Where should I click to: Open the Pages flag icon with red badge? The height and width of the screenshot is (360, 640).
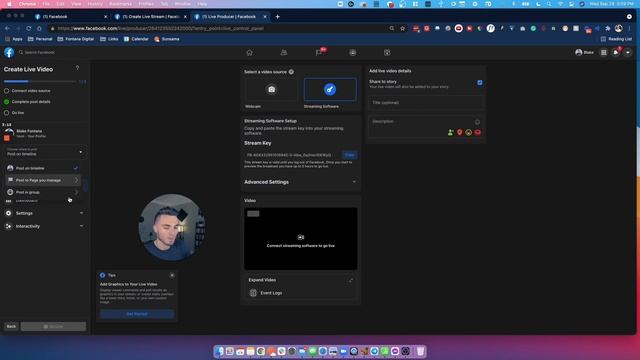[x=319, y=52]
